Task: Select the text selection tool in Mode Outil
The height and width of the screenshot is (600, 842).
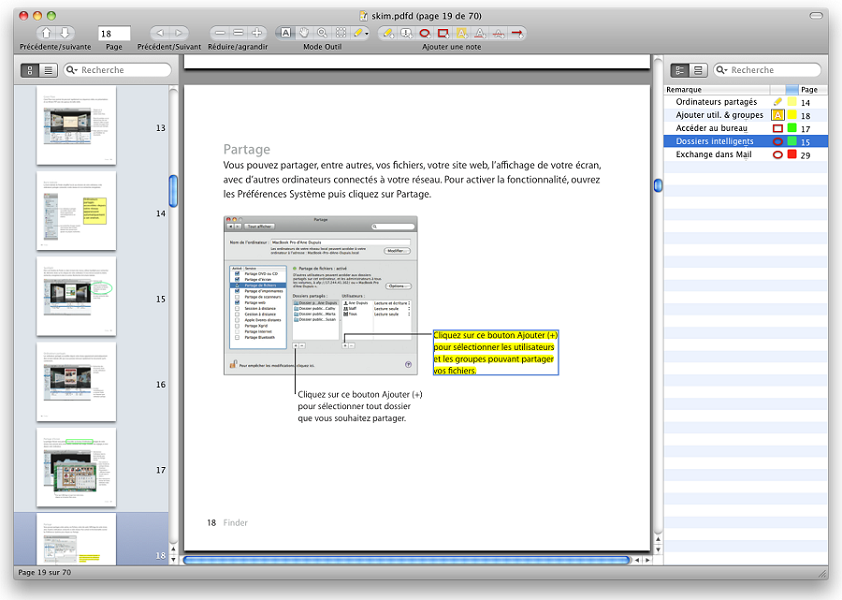Action: (x=286, y=33)
